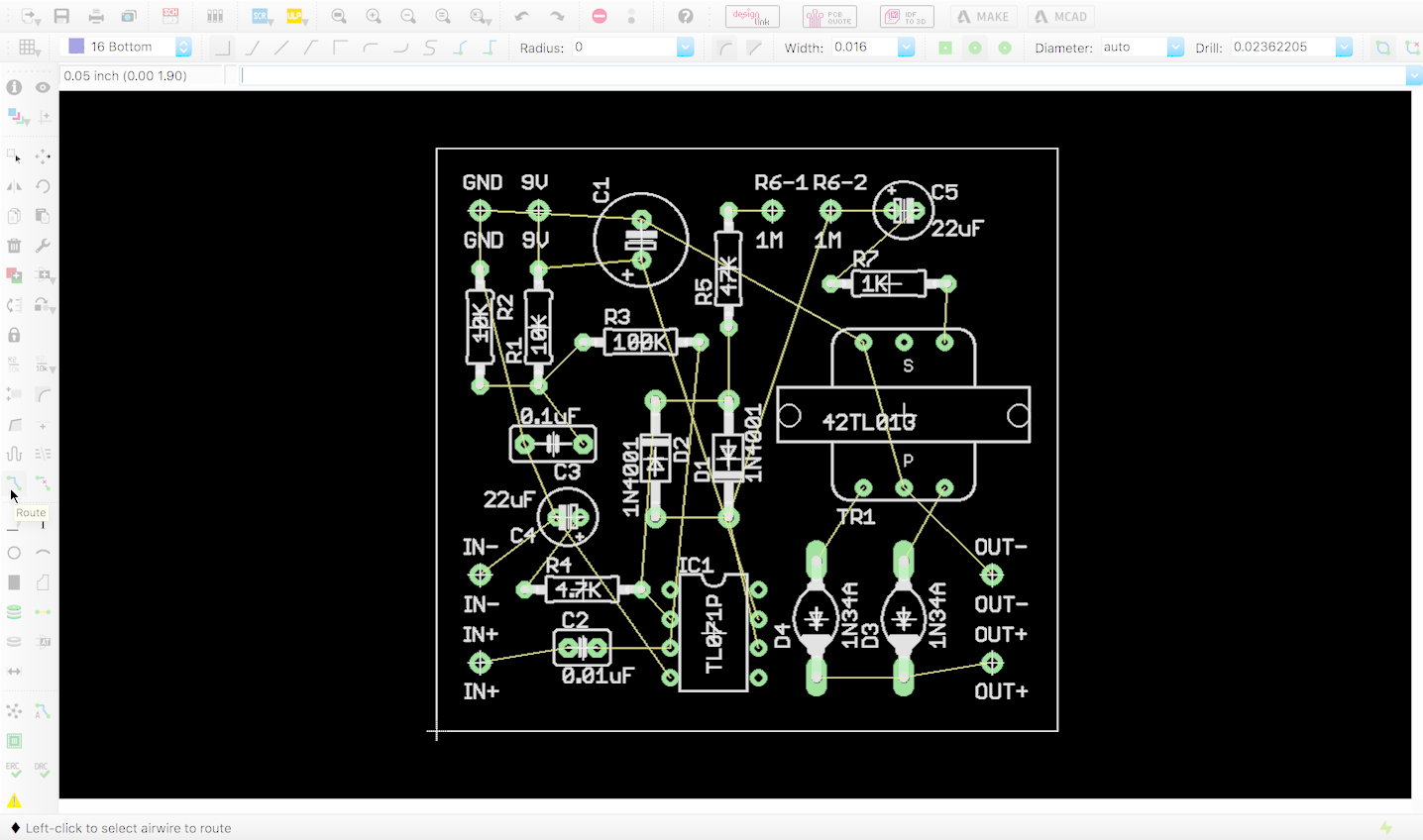Viewport: 1423px width, 840px height.
Task: Open the grid settings icon
Action: point(30,47)
